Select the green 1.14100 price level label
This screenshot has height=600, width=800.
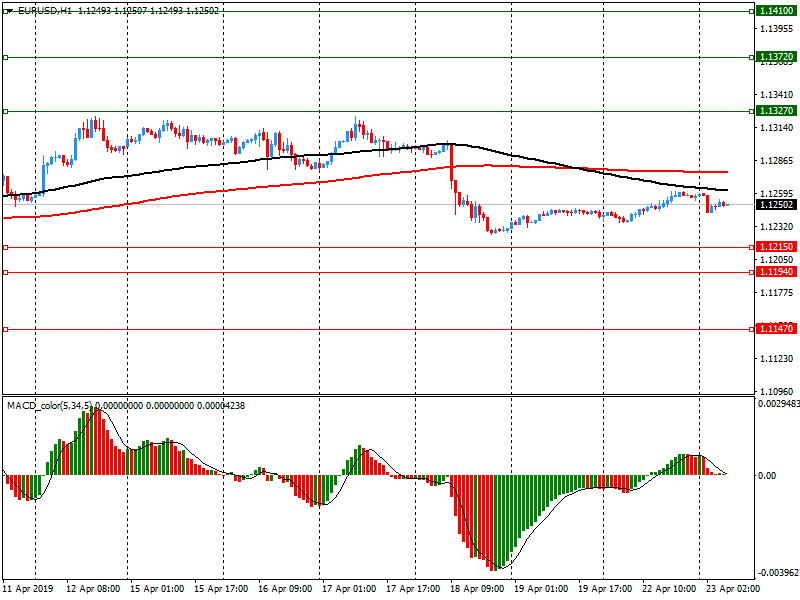tap(776, 10)
